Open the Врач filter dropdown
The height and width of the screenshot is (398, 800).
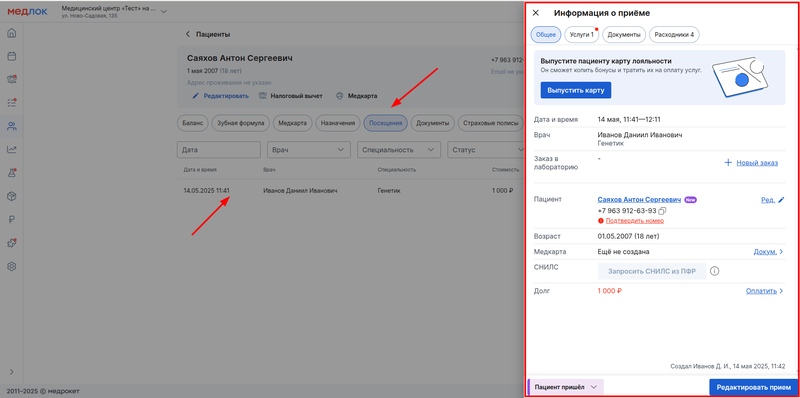click(309, 150)
